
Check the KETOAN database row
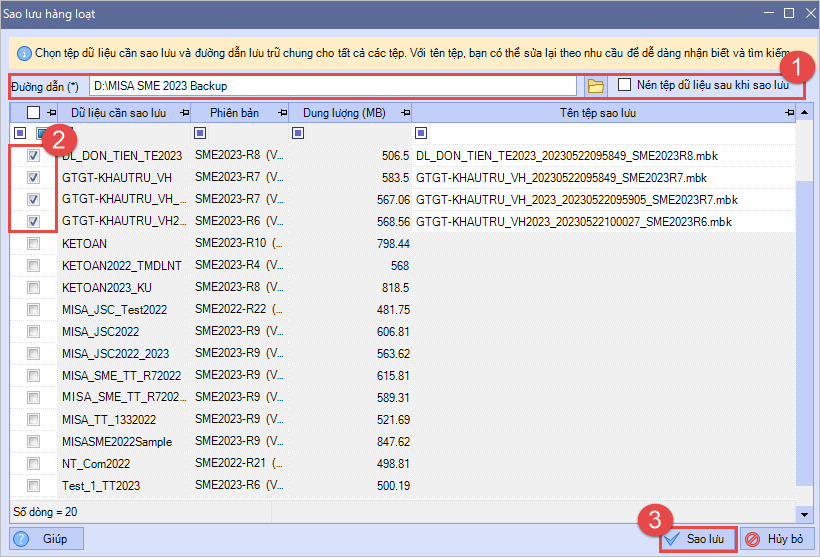coord(34,243)
